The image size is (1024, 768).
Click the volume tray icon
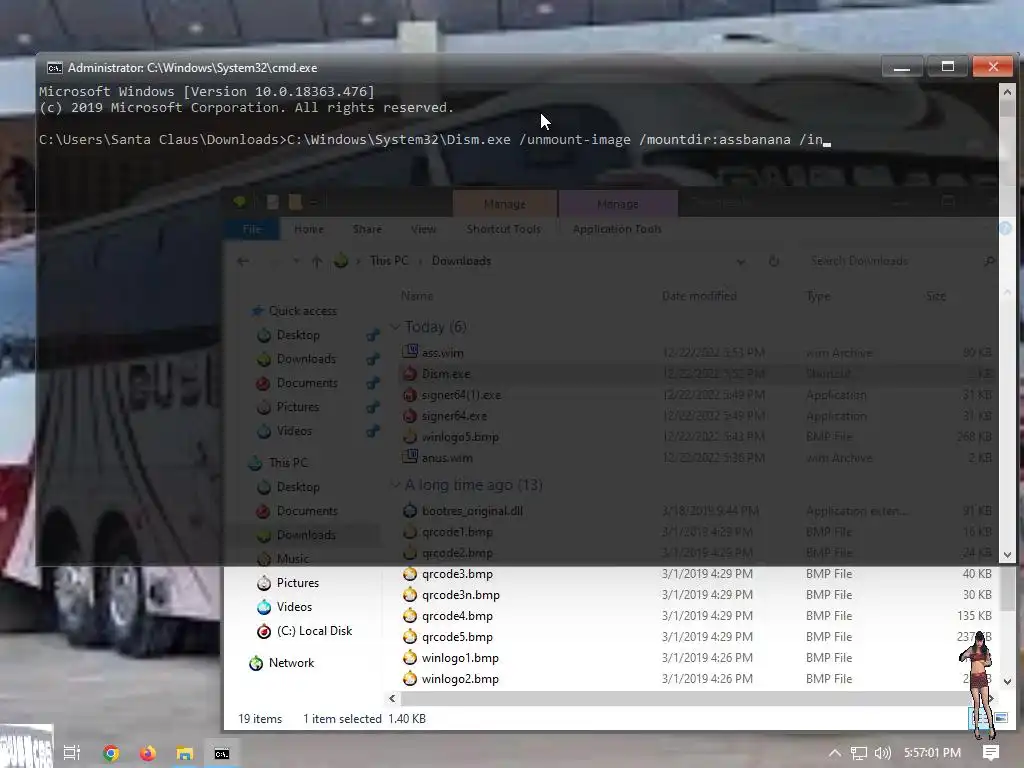click(x=882, y=753)
